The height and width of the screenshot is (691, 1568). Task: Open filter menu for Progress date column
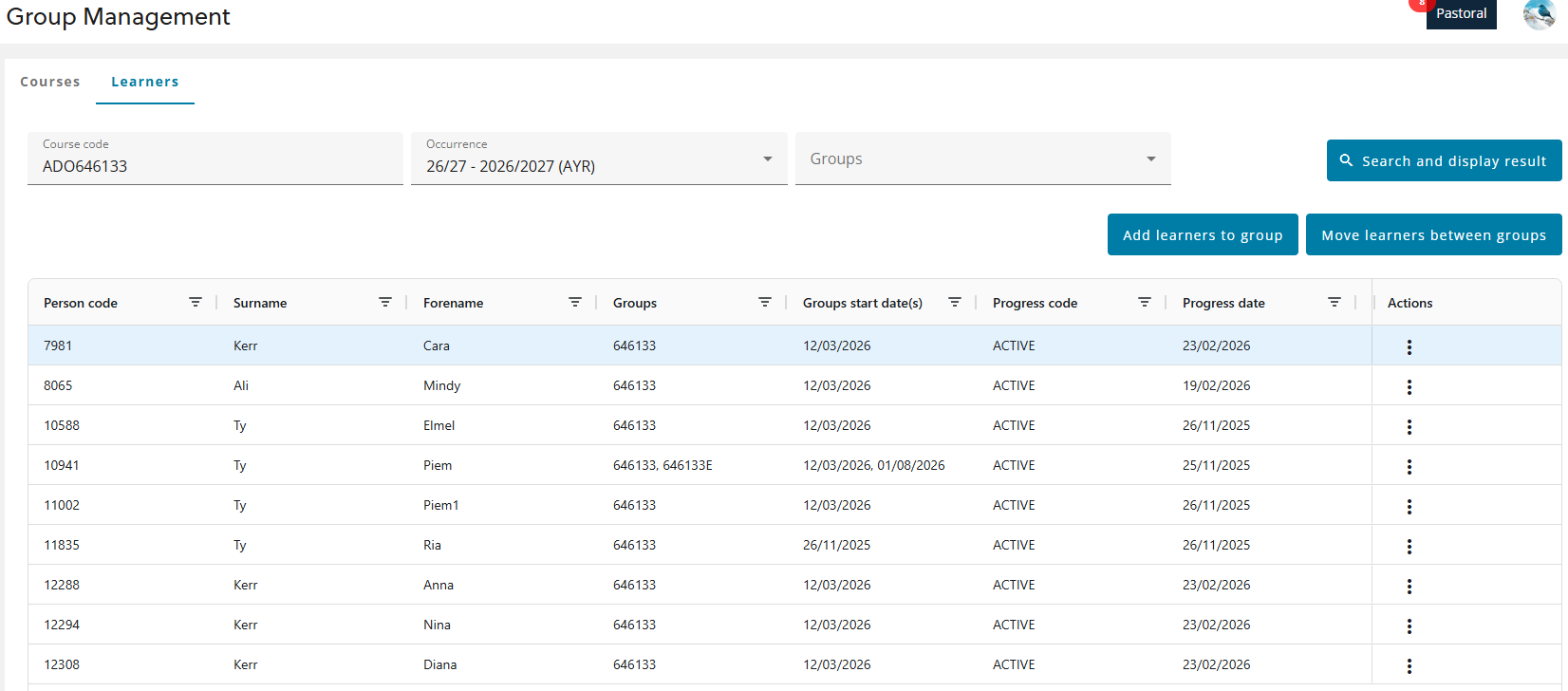point(1335,303)
